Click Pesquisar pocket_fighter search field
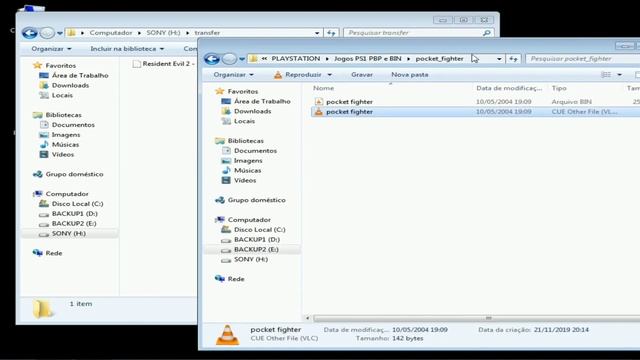Screen dimensions: 640x360 coord(583,59)
